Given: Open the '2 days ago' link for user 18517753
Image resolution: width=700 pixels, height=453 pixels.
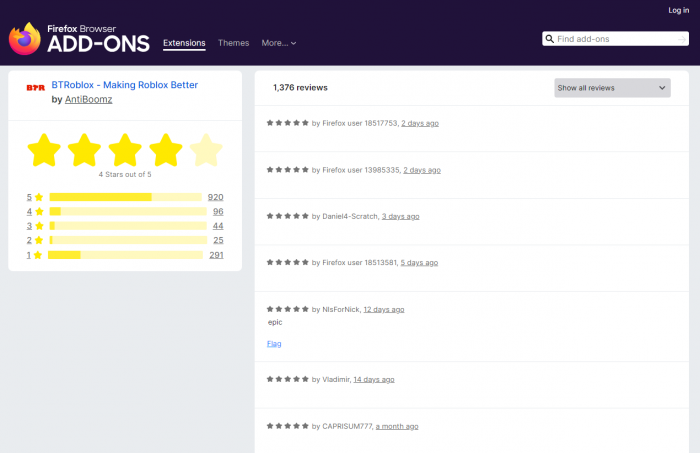Looking at the screenshot, I should point(420,123).
